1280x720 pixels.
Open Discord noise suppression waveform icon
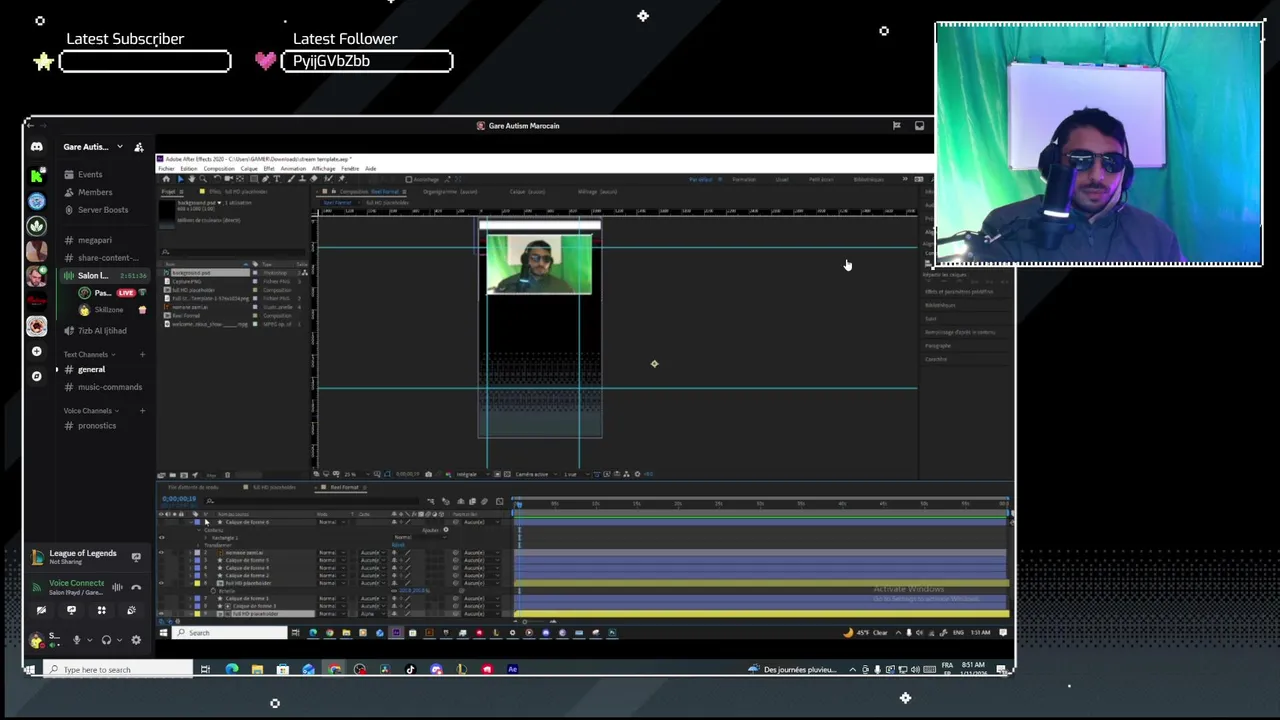coord(117,587)
